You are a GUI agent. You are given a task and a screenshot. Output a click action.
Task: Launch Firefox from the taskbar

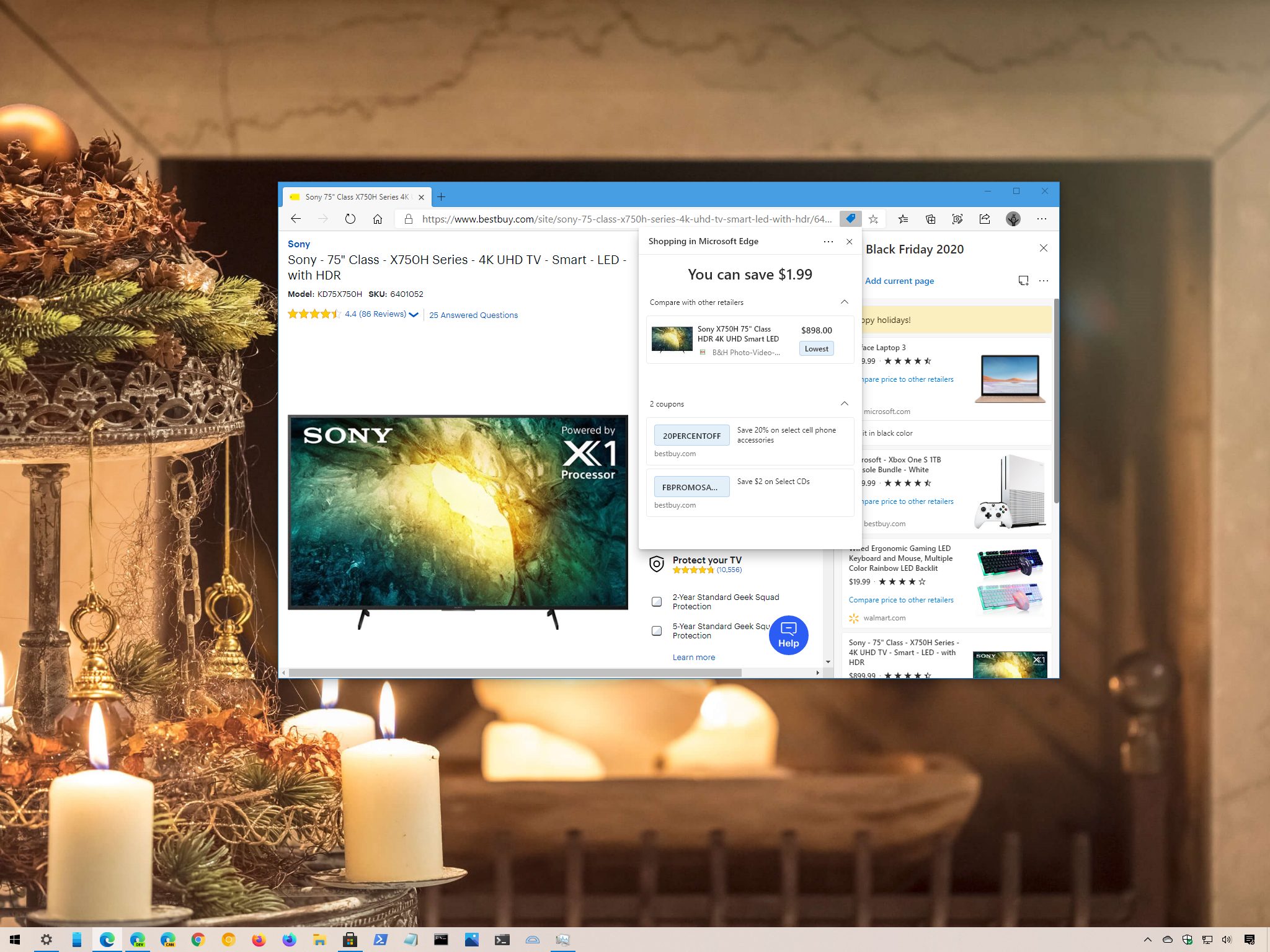(259, 940)
